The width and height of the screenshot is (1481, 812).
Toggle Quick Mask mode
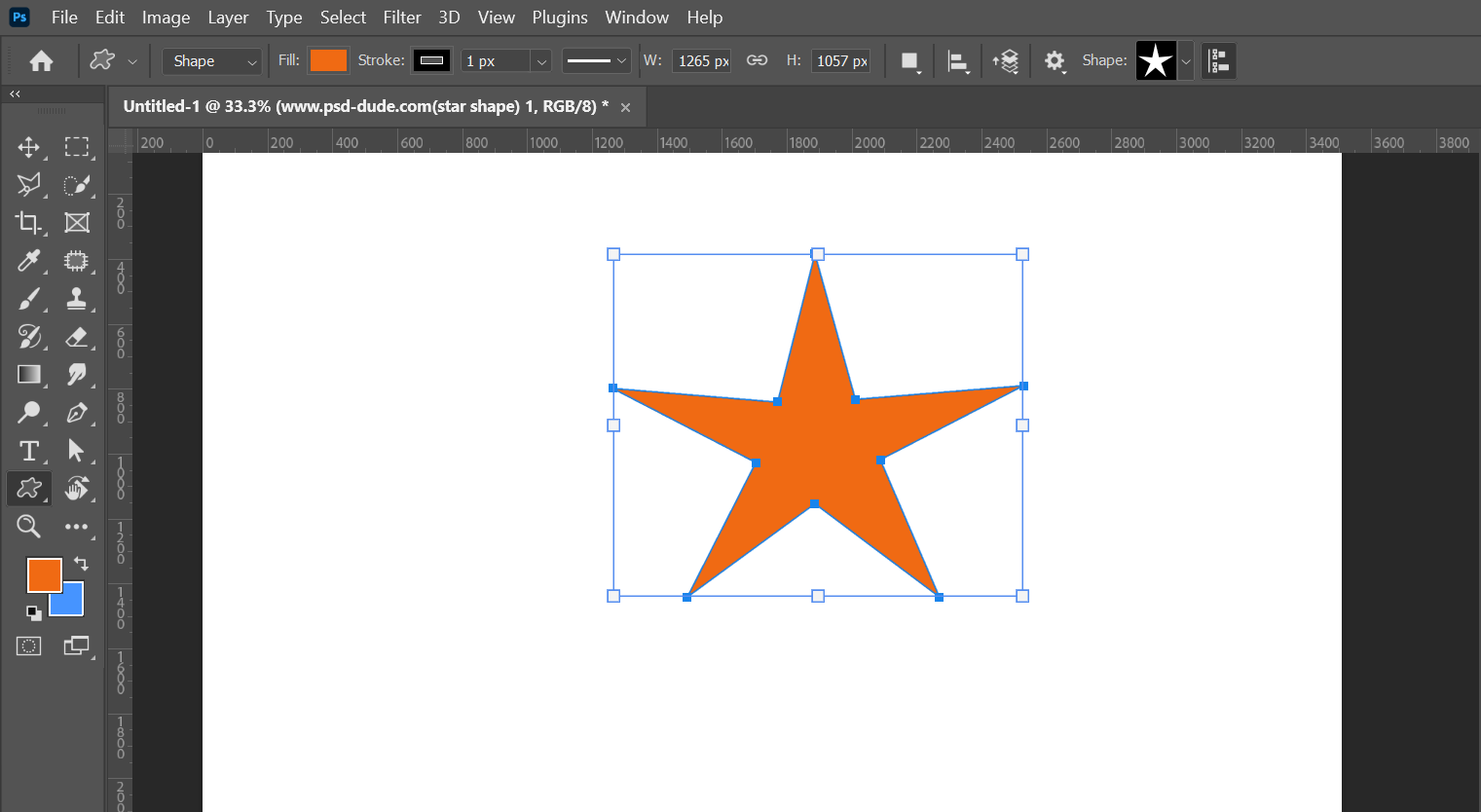[x=28, y=646]
